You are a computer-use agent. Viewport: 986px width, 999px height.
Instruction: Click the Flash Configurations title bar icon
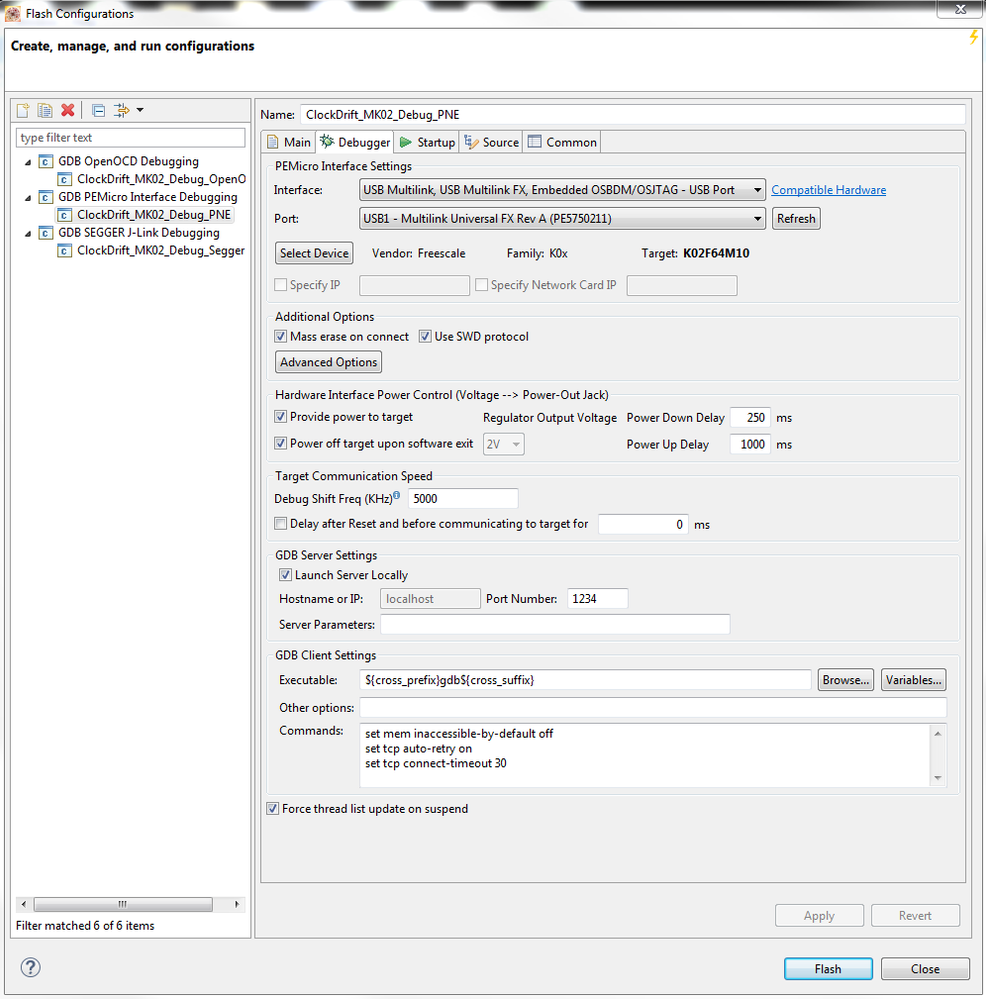[x=12, y=13]
